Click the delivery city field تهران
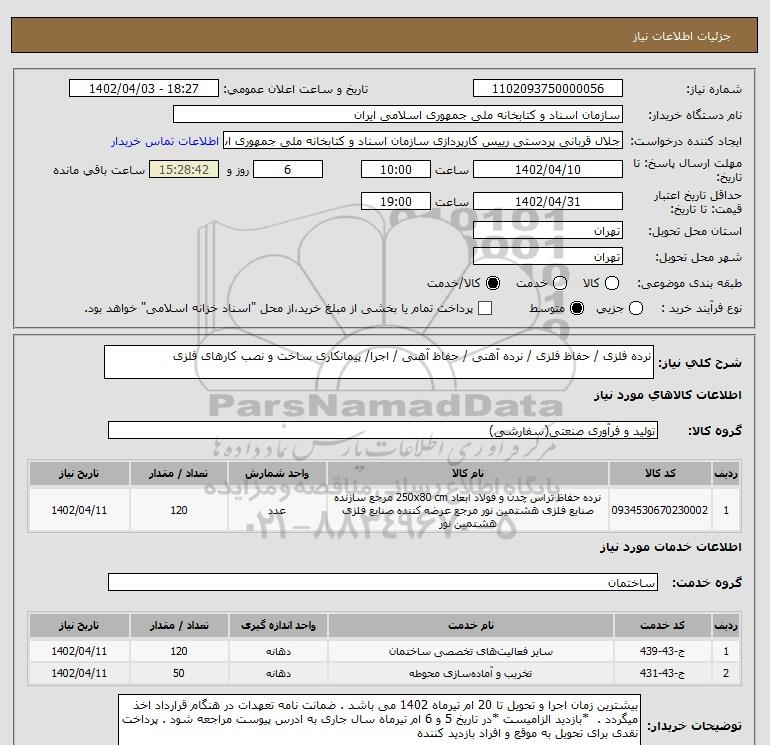The height and width of the screenshot is (745, 770). pyautogui.click(x=548, y=256)
